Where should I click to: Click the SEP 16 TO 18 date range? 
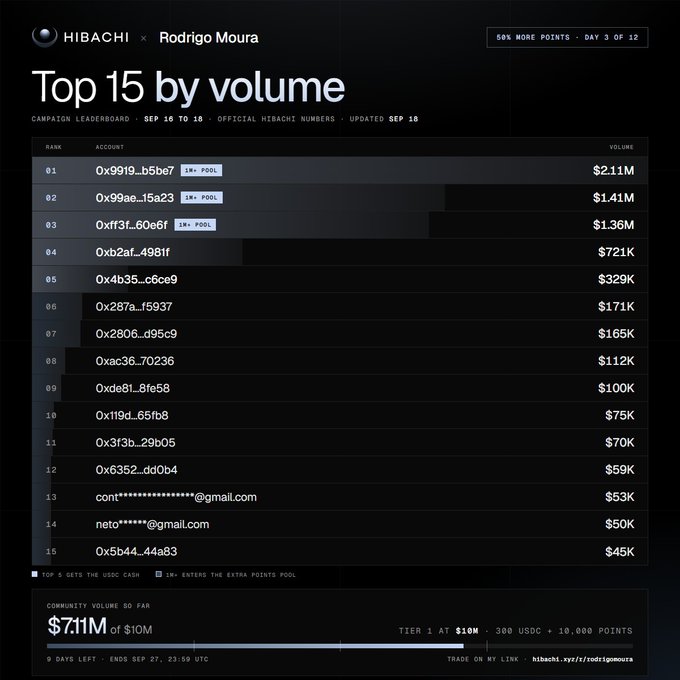click(173, 119)
